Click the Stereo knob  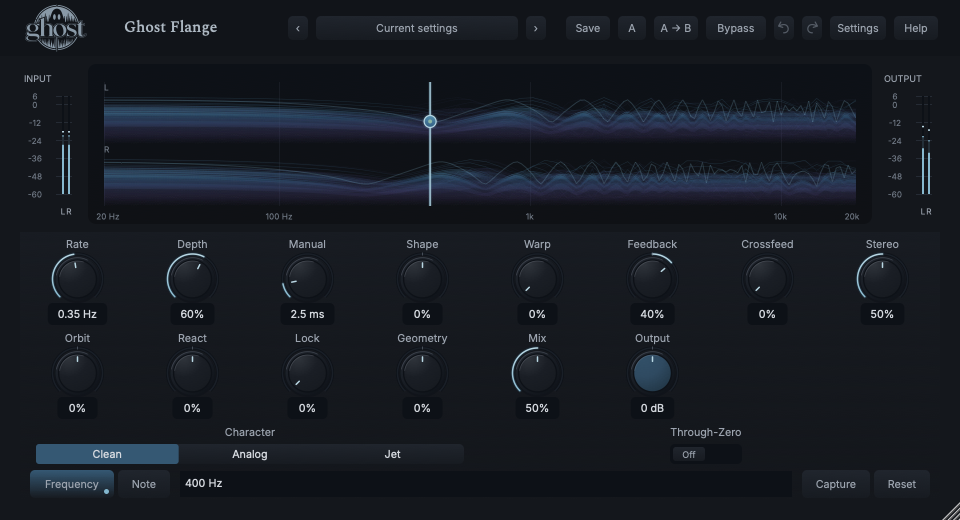882,279
